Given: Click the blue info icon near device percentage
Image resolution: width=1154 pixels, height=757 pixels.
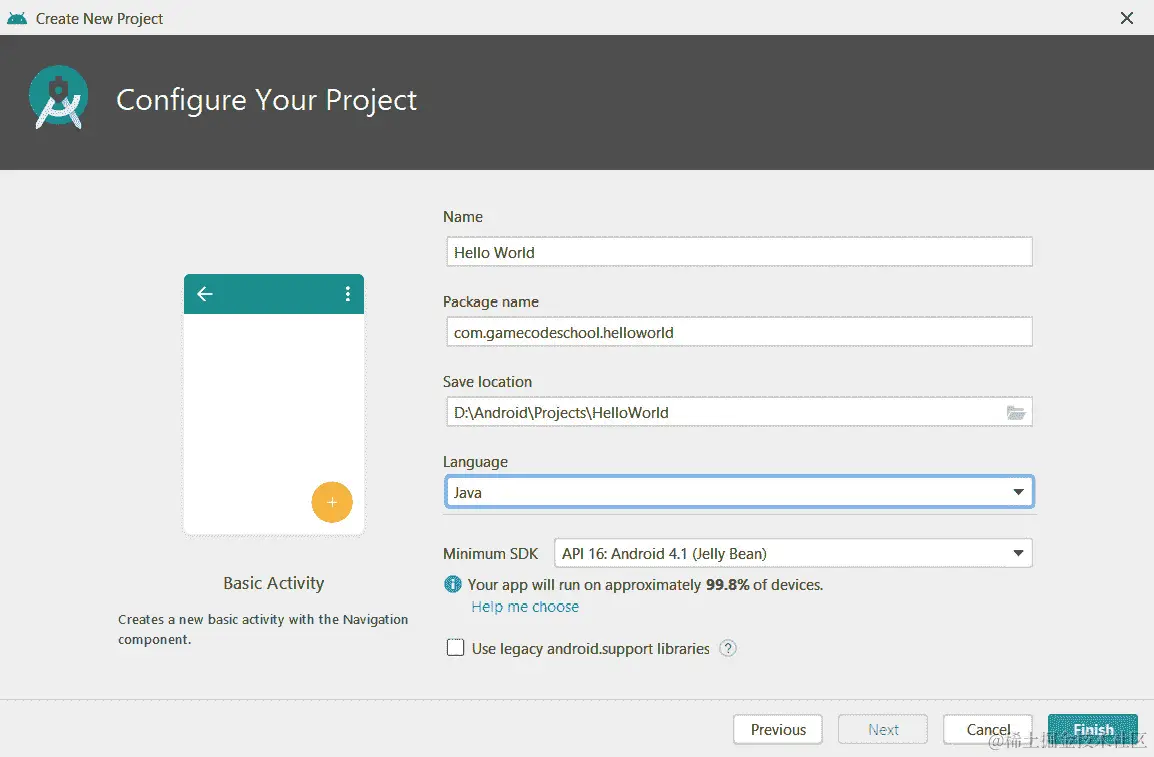Looking at the screenshot, I should click(x=453, y=585).
